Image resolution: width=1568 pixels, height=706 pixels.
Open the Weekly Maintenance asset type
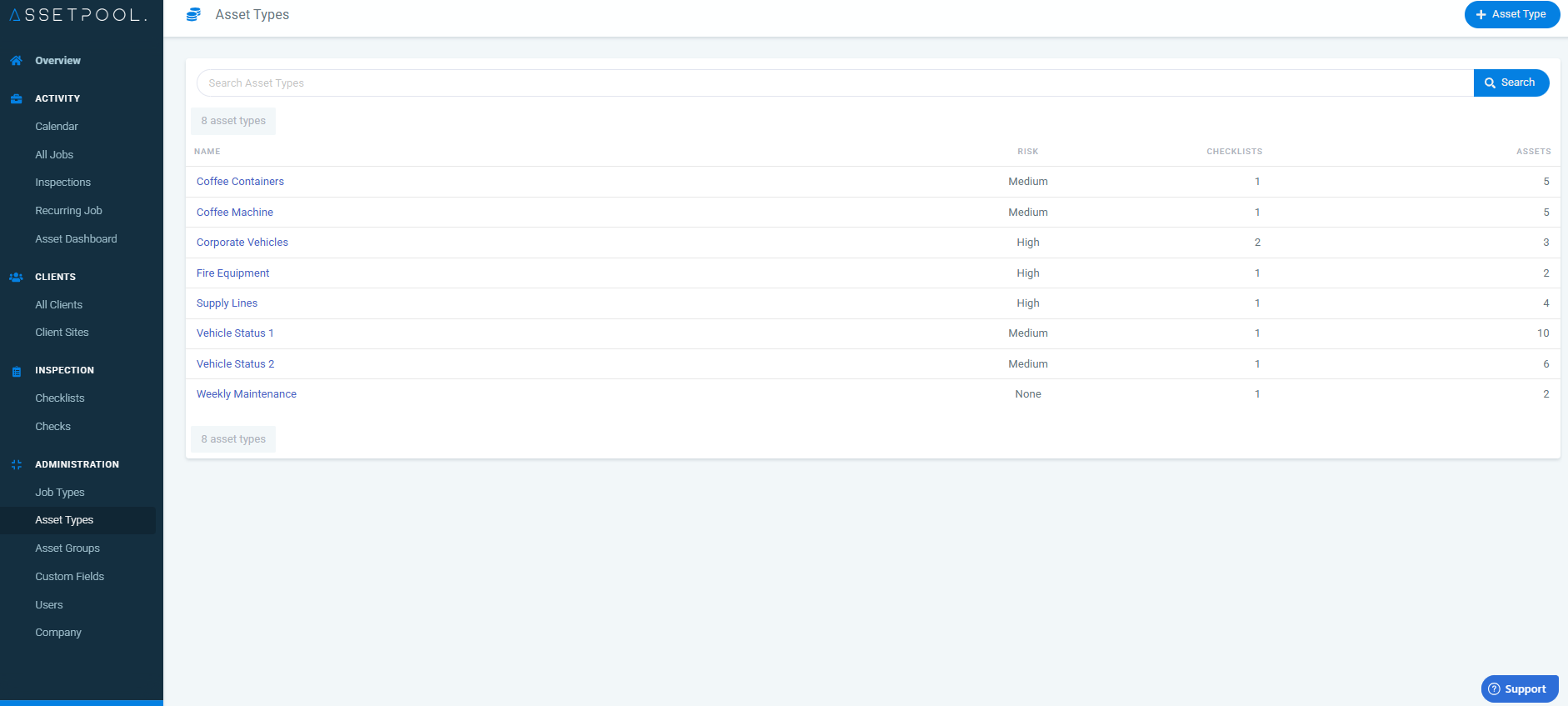247,394
